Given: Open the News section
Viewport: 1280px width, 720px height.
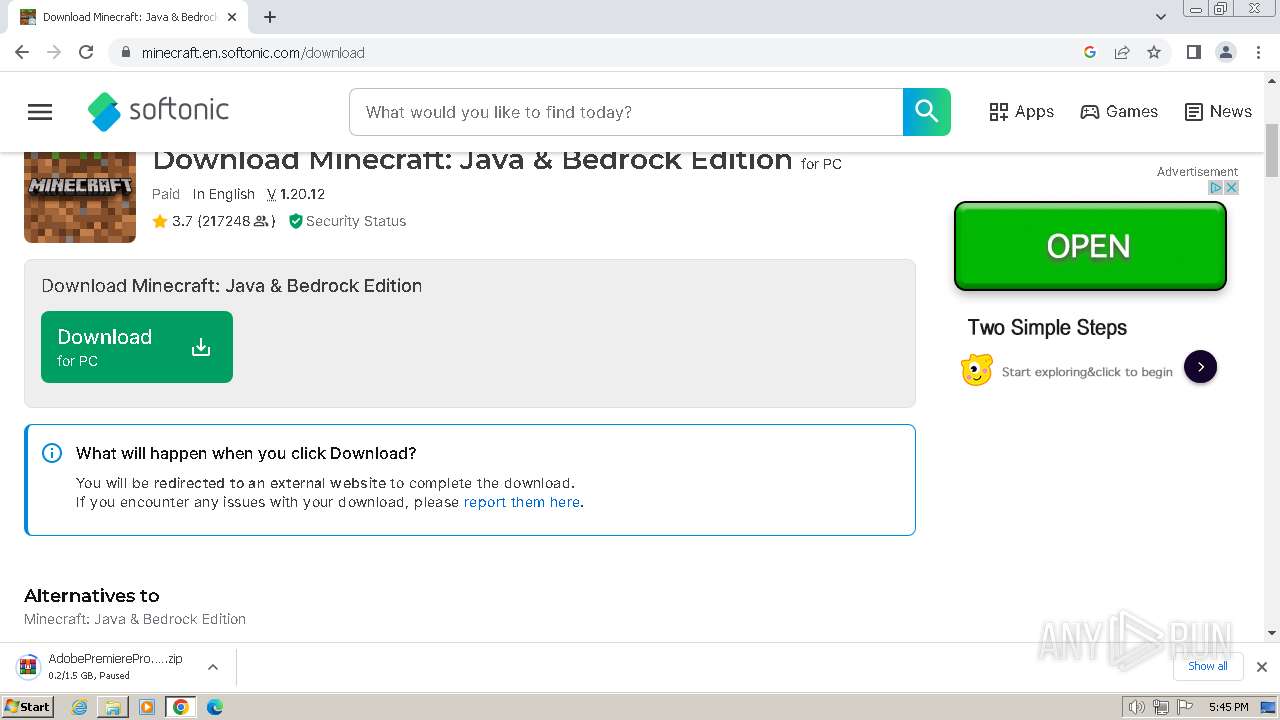Looking at the screenshot, I should 1218,112.
